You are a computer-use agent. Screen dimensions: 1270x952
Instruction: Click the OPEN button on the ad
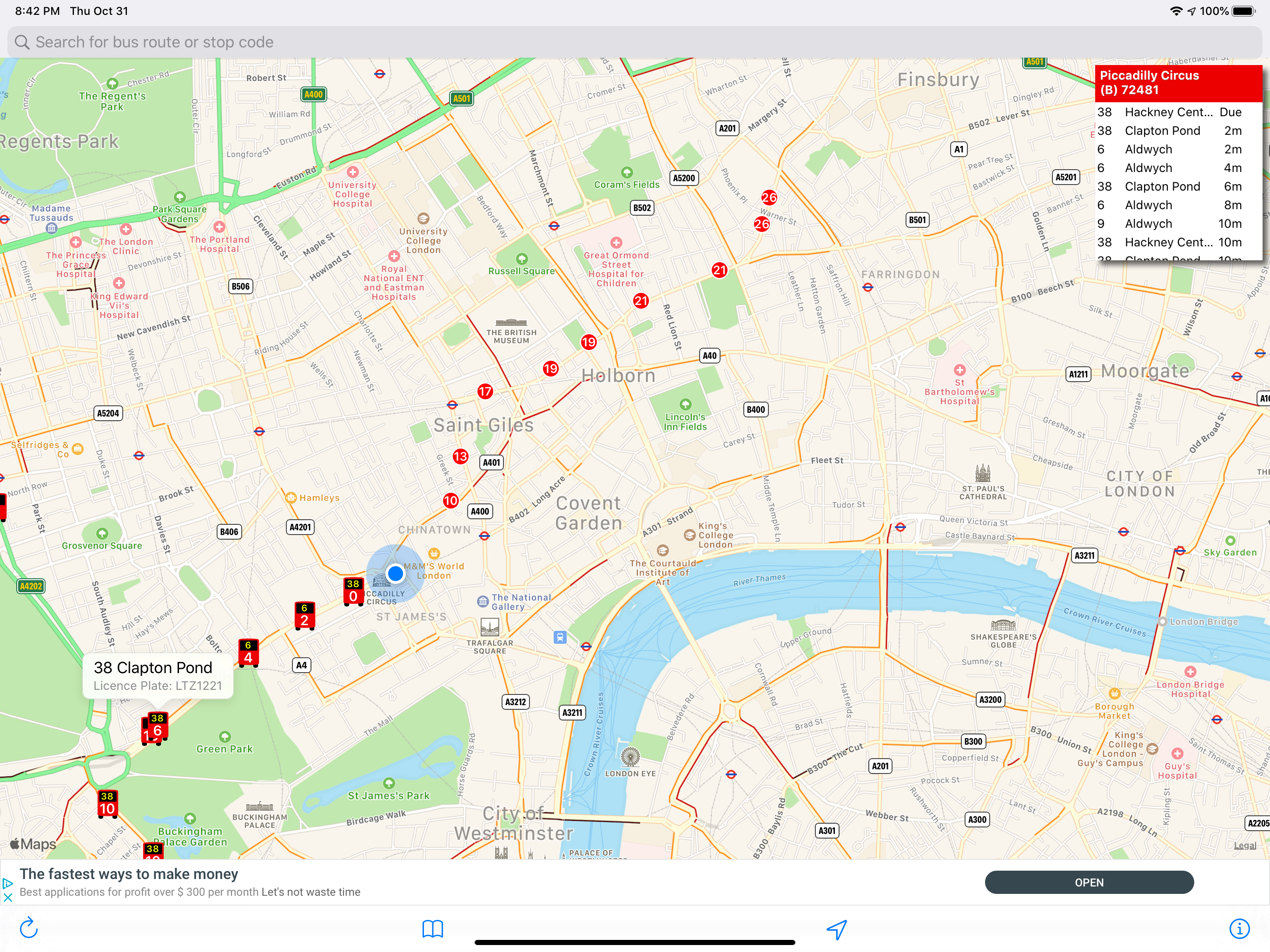pyautogui.click(x=1089, y=882)
